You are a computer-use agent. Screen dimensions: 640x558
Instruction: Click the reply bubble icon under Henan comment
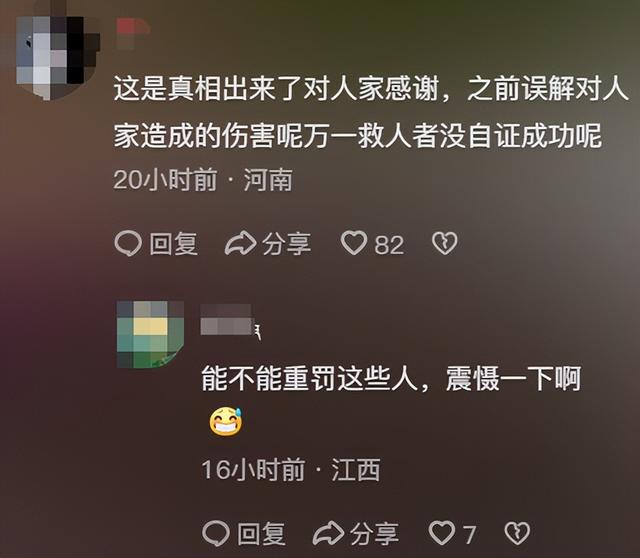tap(128, 244)
